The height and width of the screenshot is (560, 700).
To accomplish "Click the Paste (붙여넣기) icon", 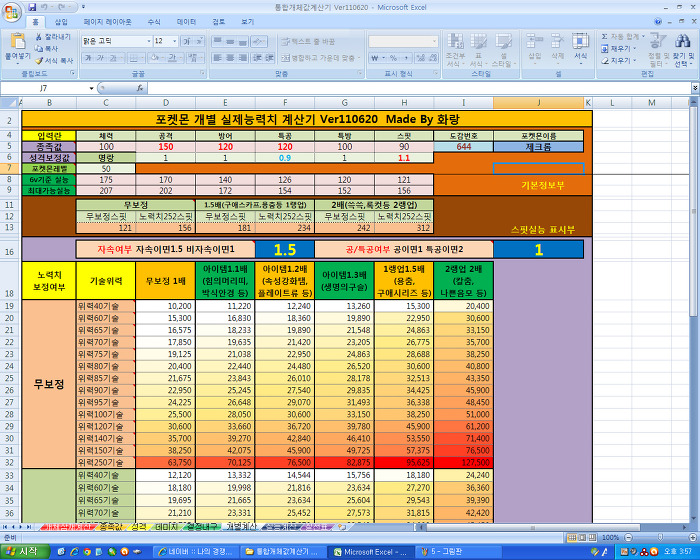I will coord(17,45).
